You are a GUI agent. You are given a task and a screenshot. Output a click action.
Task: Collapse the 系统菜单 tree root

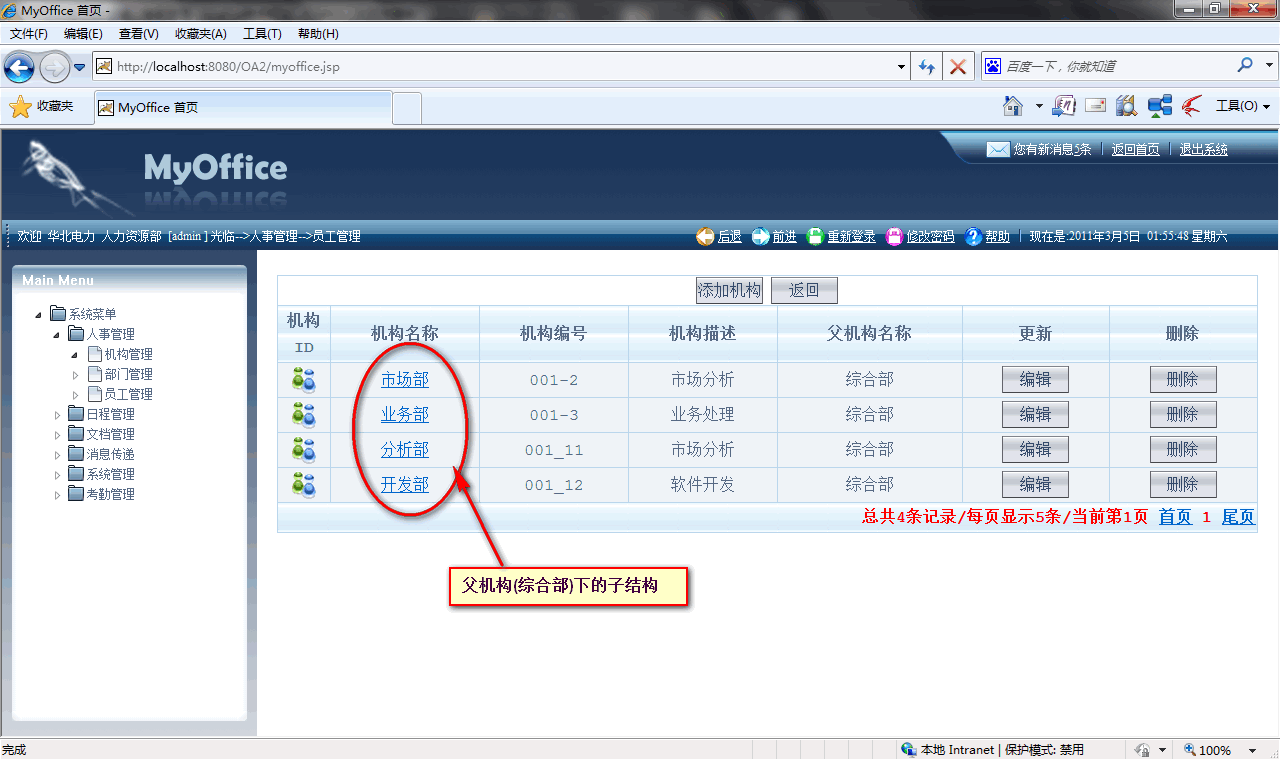click(39, 315)
